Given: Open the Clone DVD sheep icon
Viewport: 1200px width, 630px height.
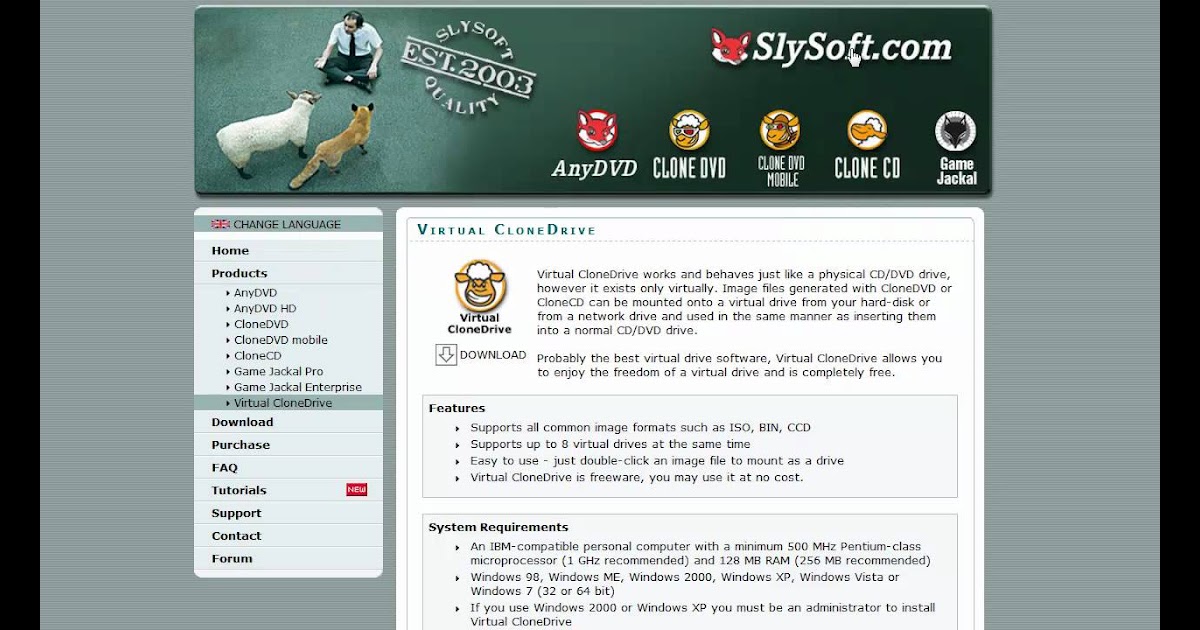Looking at the screenshot, I should pos(689,131).
